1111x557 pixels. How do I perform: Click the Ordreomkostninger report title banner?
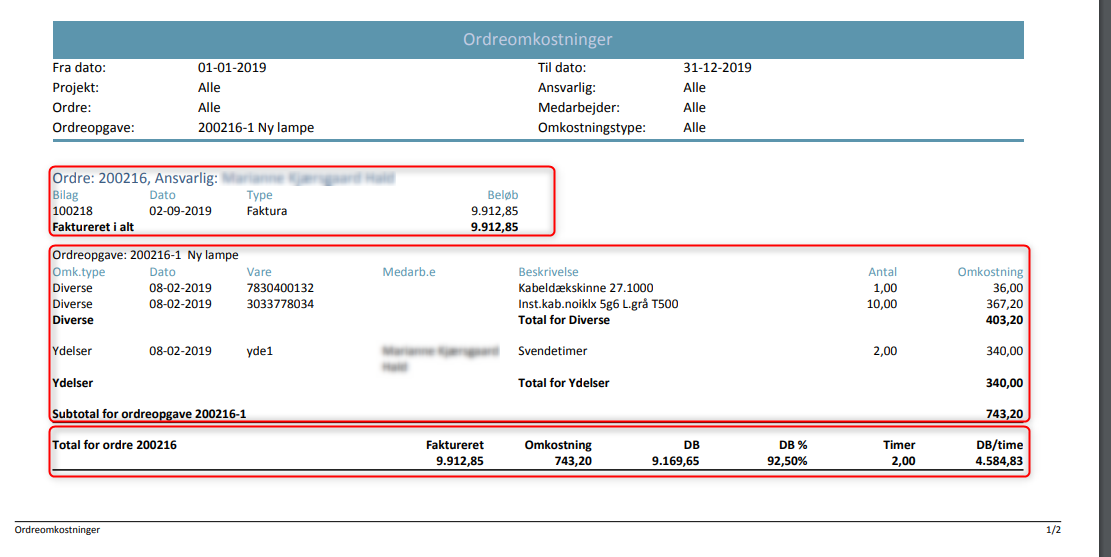(x=537, y=40)
